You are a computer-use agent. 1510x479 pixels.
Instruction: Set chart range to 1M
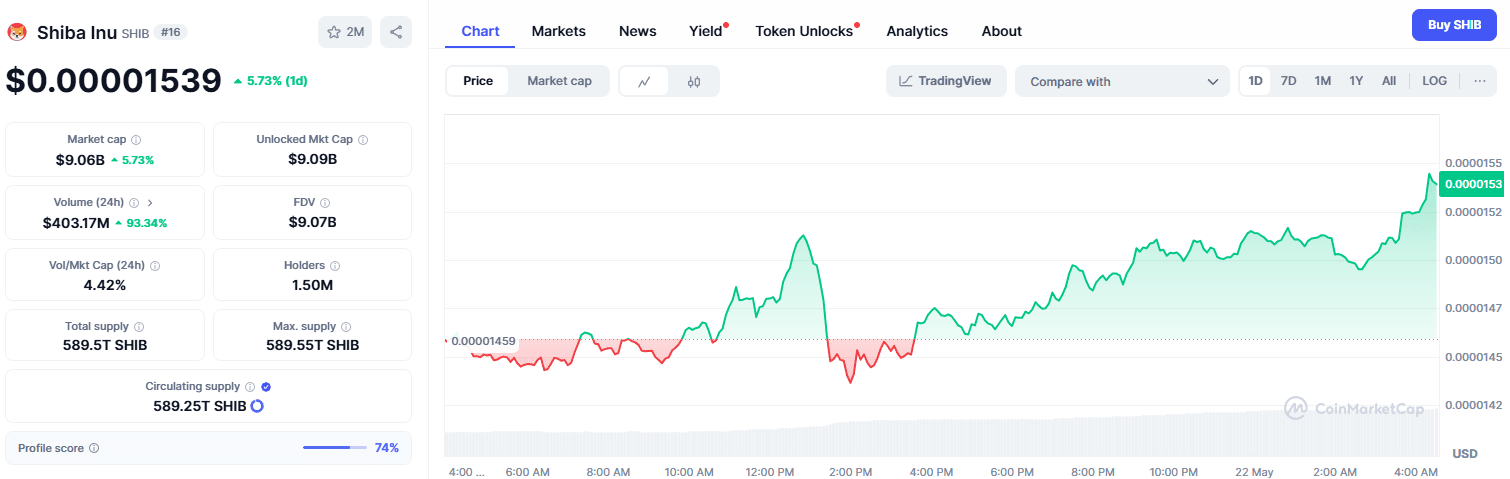(1322, 81)
